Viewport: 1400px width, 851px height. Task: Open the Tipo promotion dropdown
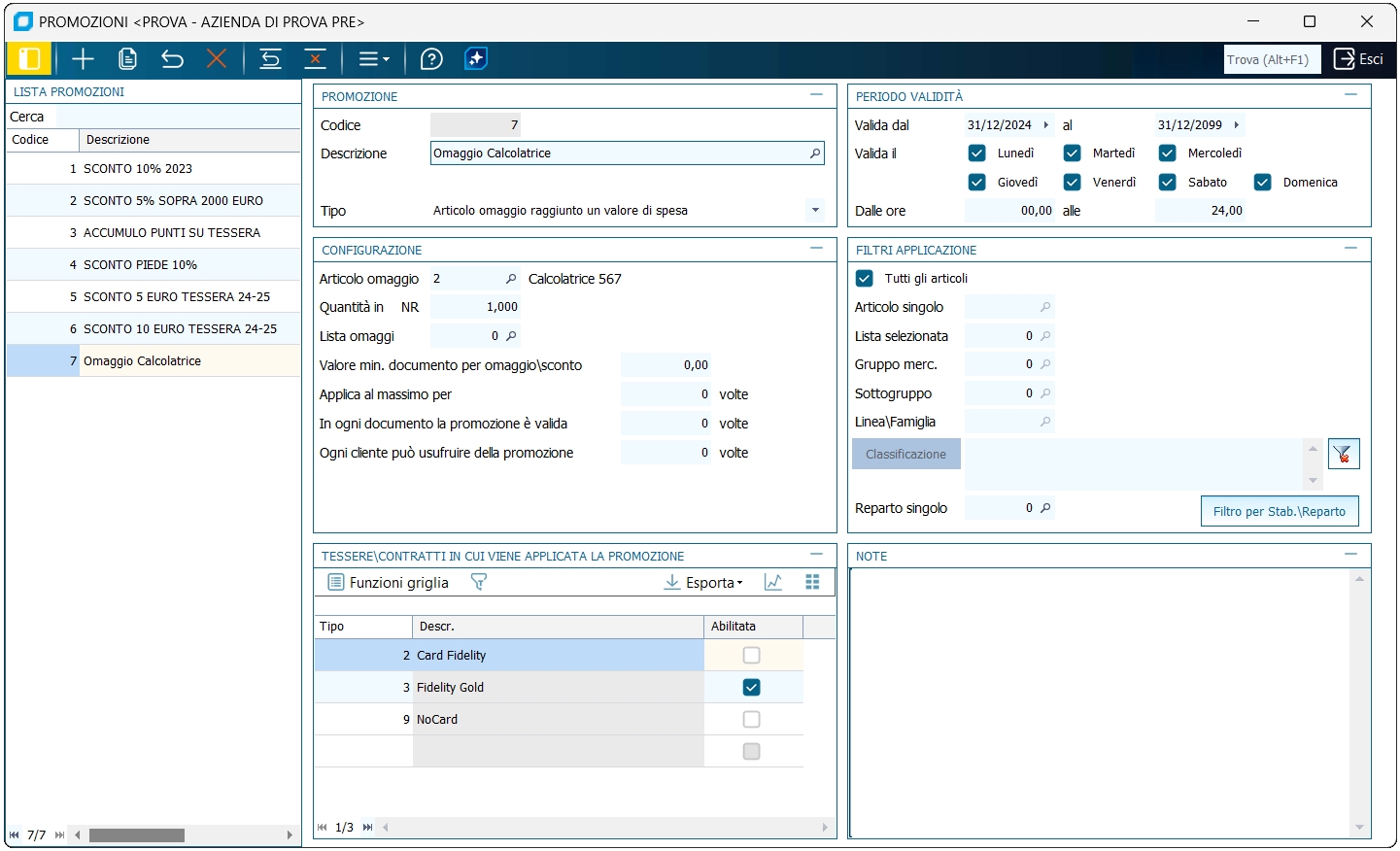click(815, 210)
